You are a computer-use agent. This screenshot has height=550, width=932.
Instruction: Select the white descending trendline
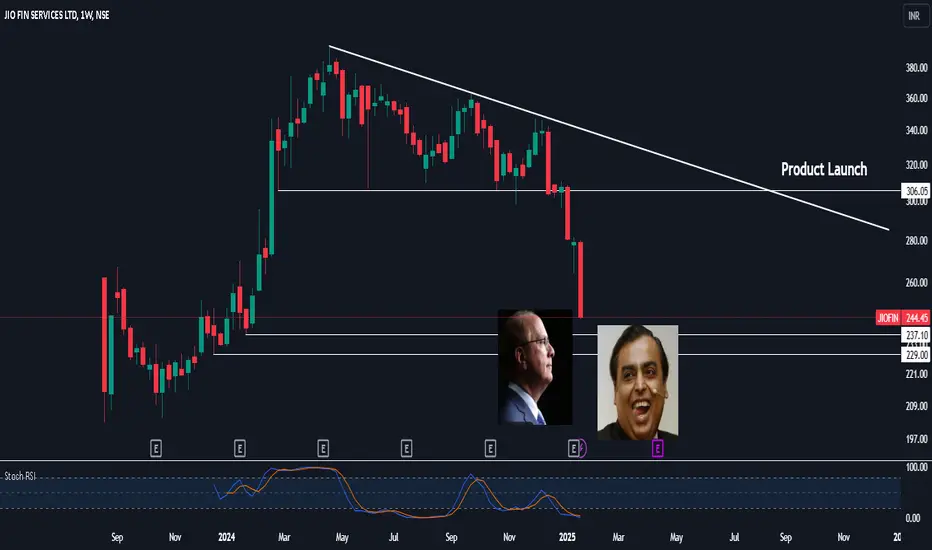(609, 138)
